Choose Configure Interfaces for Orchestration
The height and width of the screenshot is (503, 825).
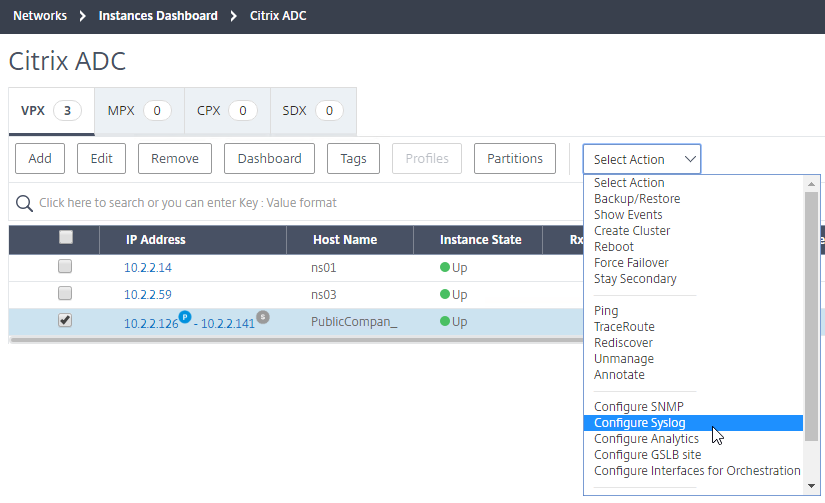click(697, 470)
